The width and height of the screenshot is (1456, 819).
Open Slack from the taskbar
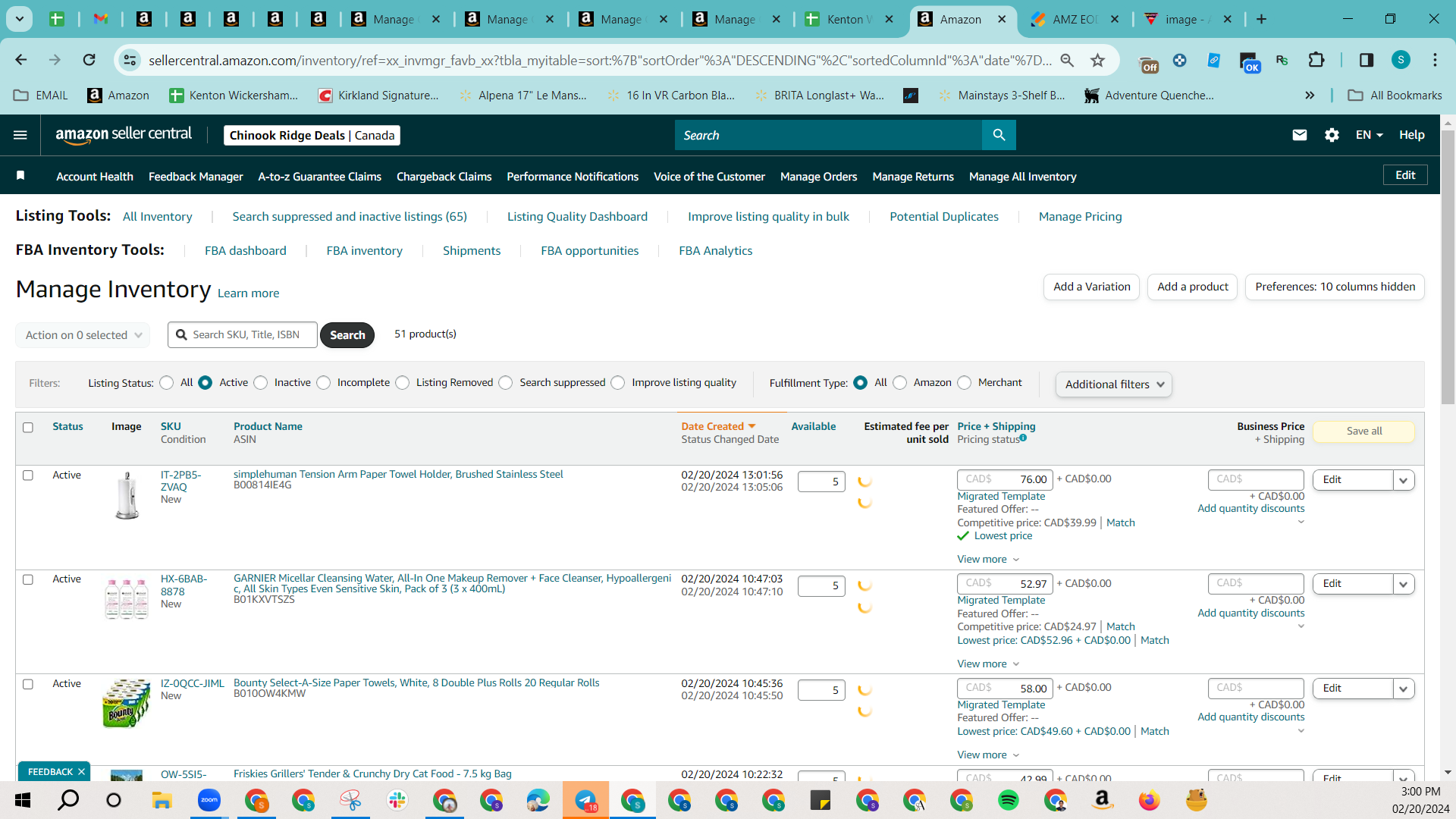point(397,800)
